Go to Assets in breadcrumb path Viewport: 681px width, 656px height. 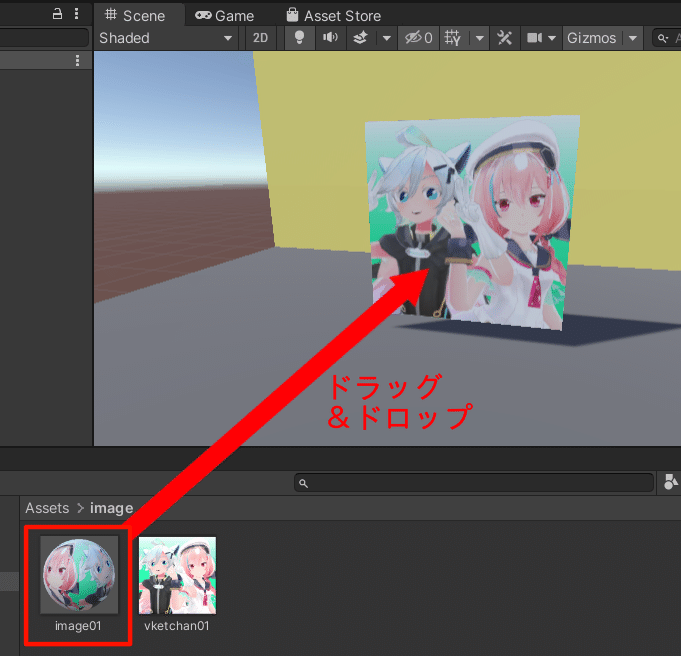47,508
